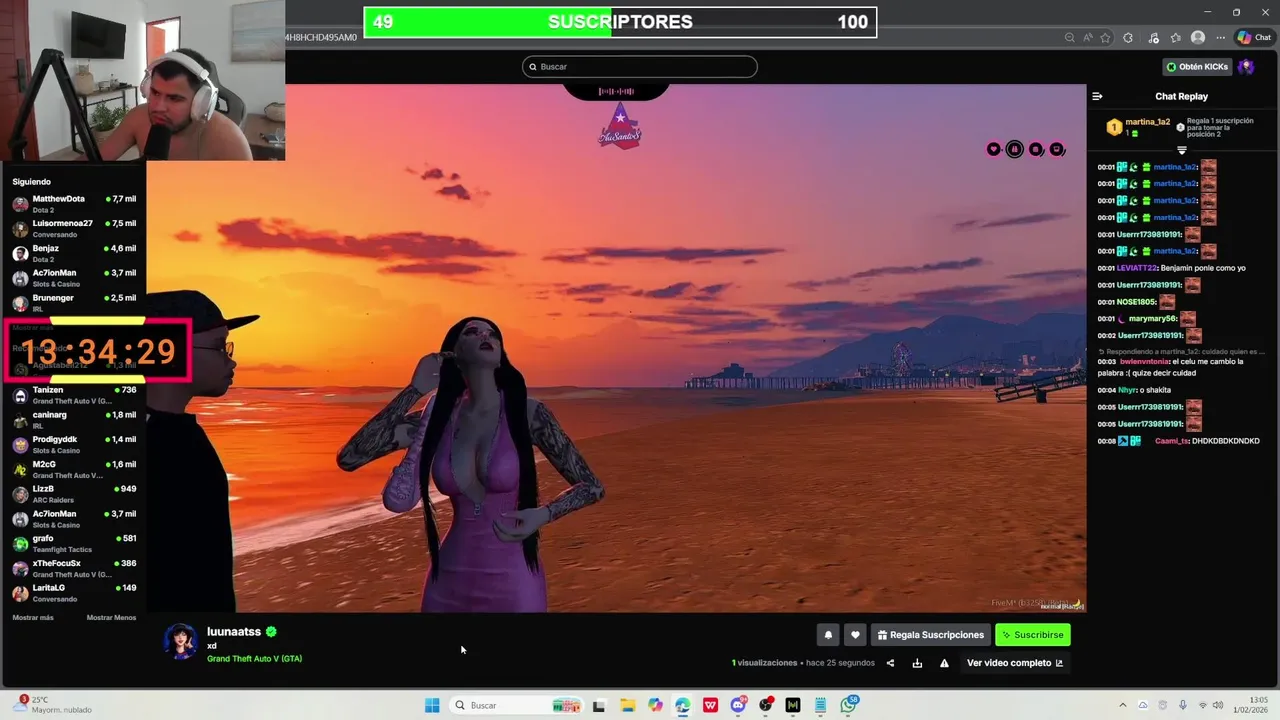Click the fourth pink overlay icon on the video
The height and width of the screenshot is (720, 1280).
click(1057, 150)
